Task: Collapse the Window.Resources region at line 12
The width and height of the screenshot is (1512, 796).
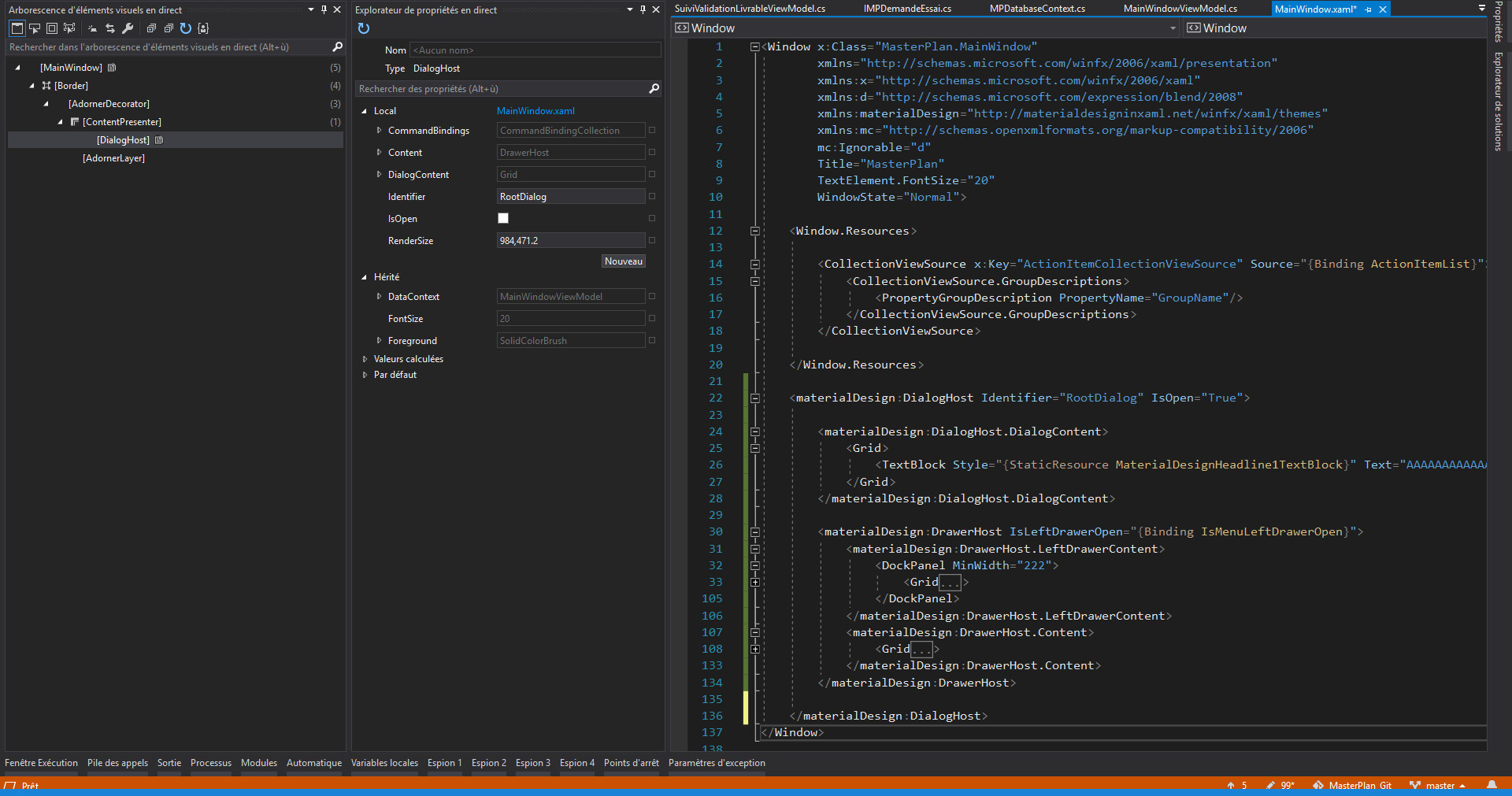Action: pyautogui.click(x=754, y=231)
